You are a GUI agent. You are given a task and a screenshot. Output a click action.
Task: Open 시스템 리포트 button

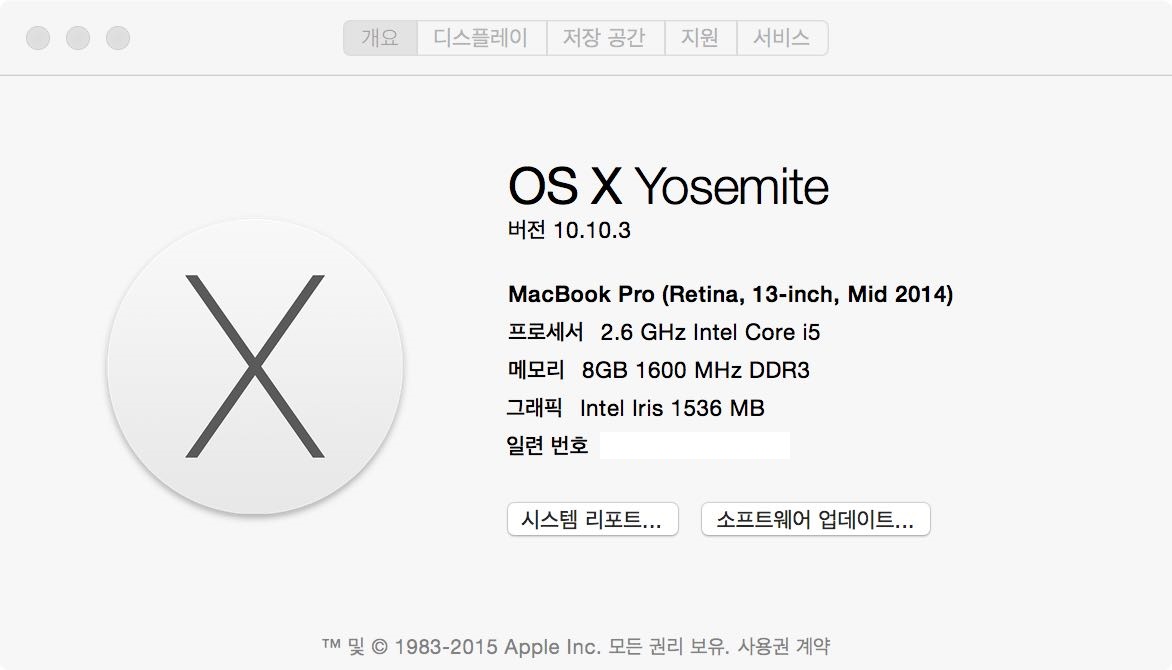pos(592,520)
